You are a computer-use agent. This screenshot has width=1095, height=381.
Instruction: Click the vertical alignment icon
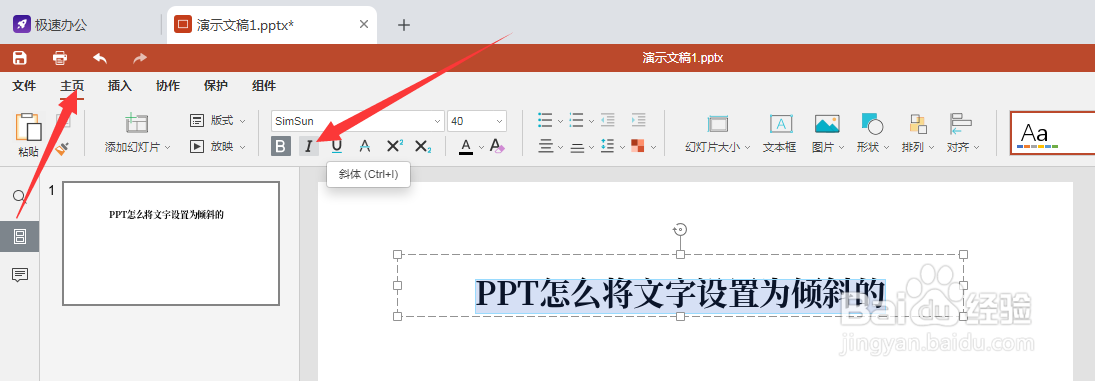click(576, 147)
